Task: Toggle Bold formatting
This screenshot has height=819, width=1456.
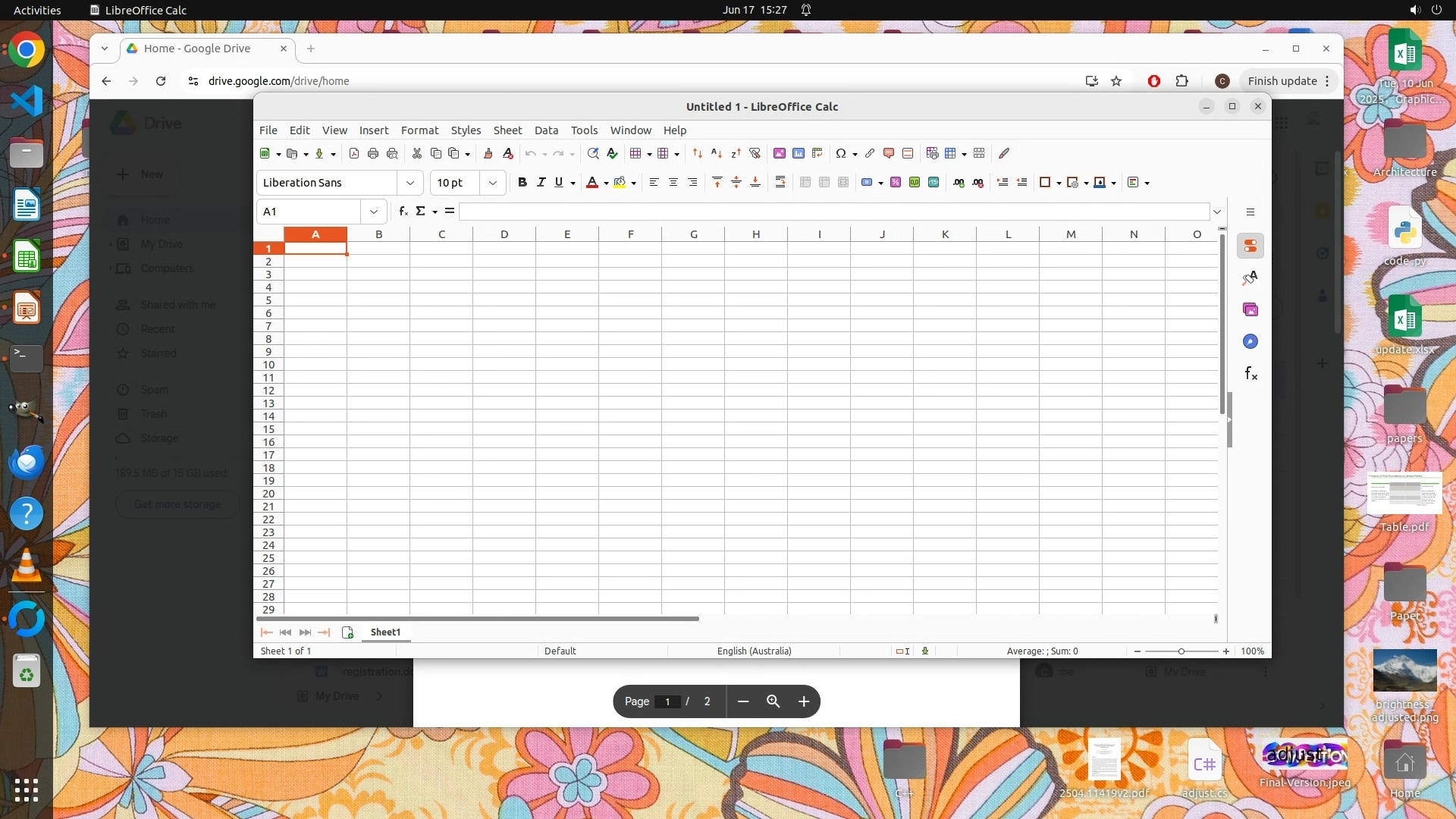Action: 522,183
